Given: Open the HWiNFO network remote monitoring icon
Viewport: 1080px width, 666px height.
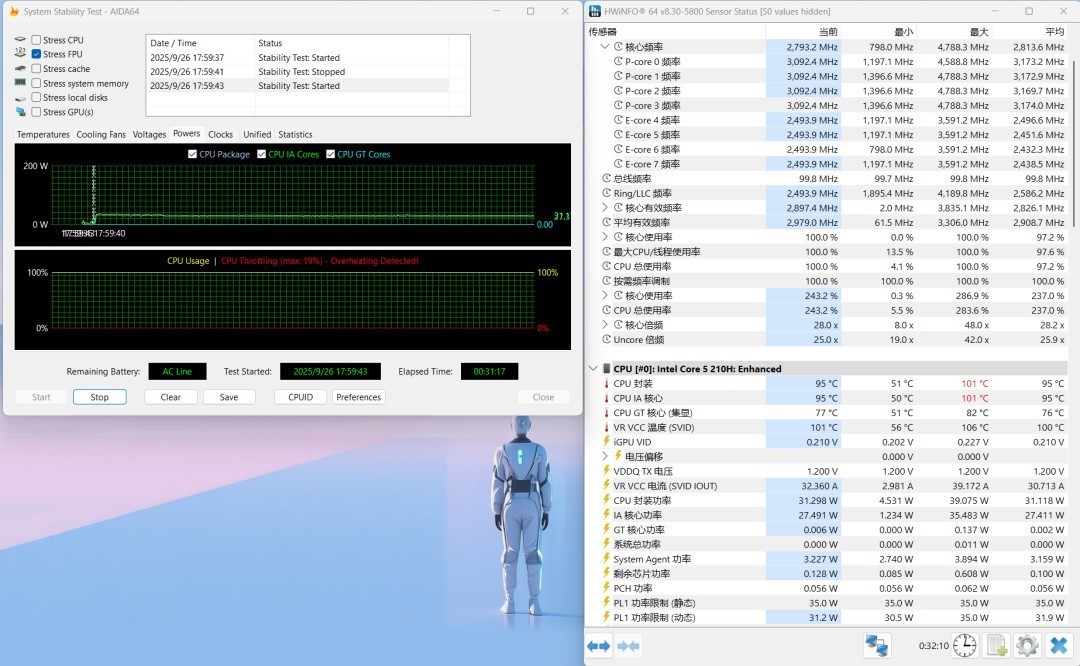Looking at the screenshot, I should coord(877,646).
